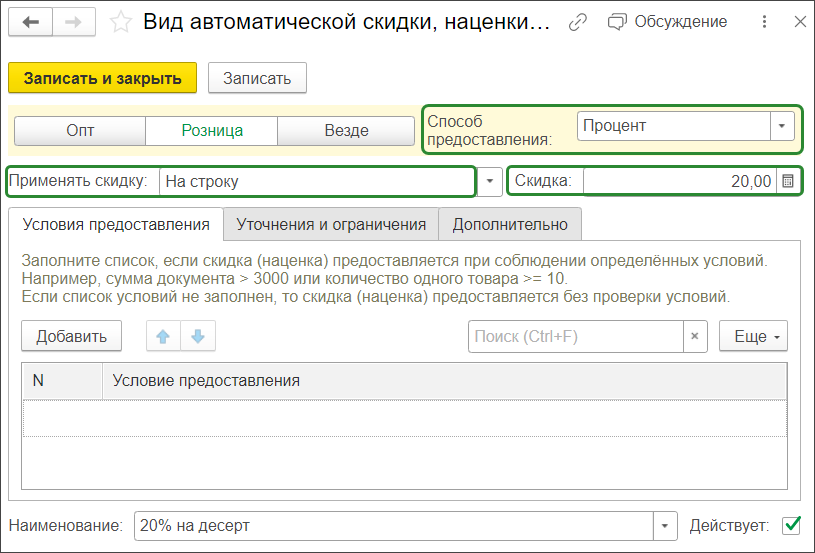
Task: Click the Скидка amount field 20,00
Action: (x=680, y=181)
